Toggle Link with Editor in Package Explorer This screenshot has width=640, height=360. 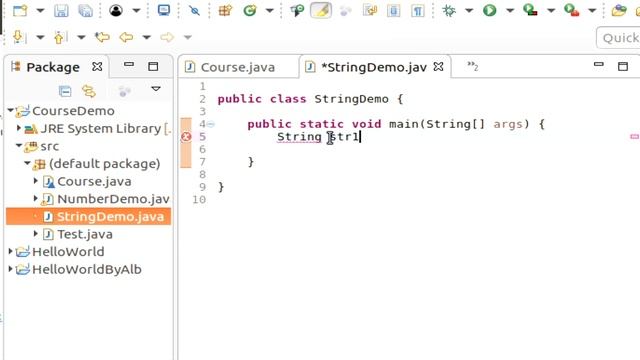click(89, 91)
